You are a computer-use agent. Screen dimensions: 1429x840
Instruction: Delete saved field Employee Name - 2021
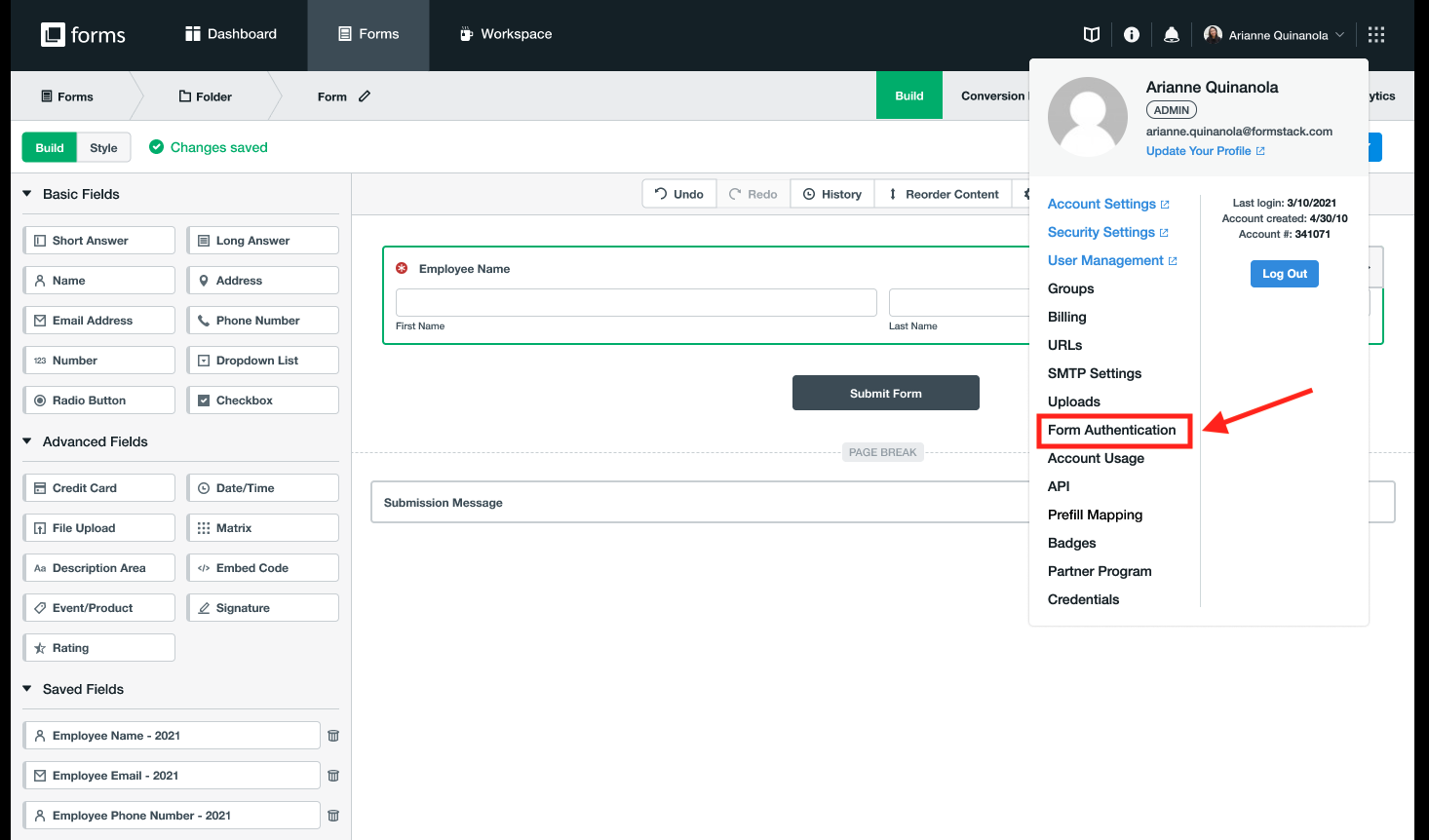click(333, 736)
